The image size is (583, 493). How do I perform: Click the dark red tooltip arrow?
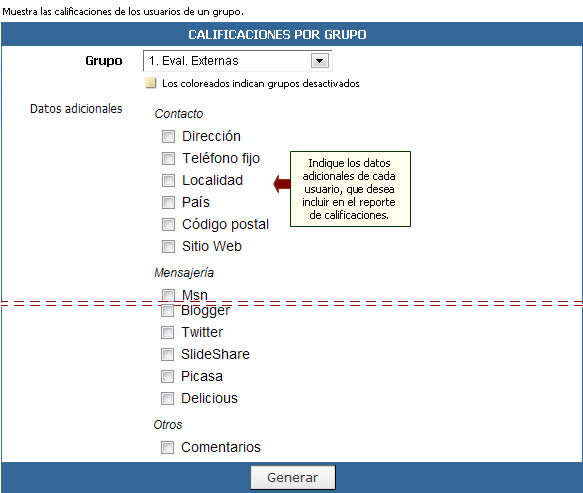point(282,184)
